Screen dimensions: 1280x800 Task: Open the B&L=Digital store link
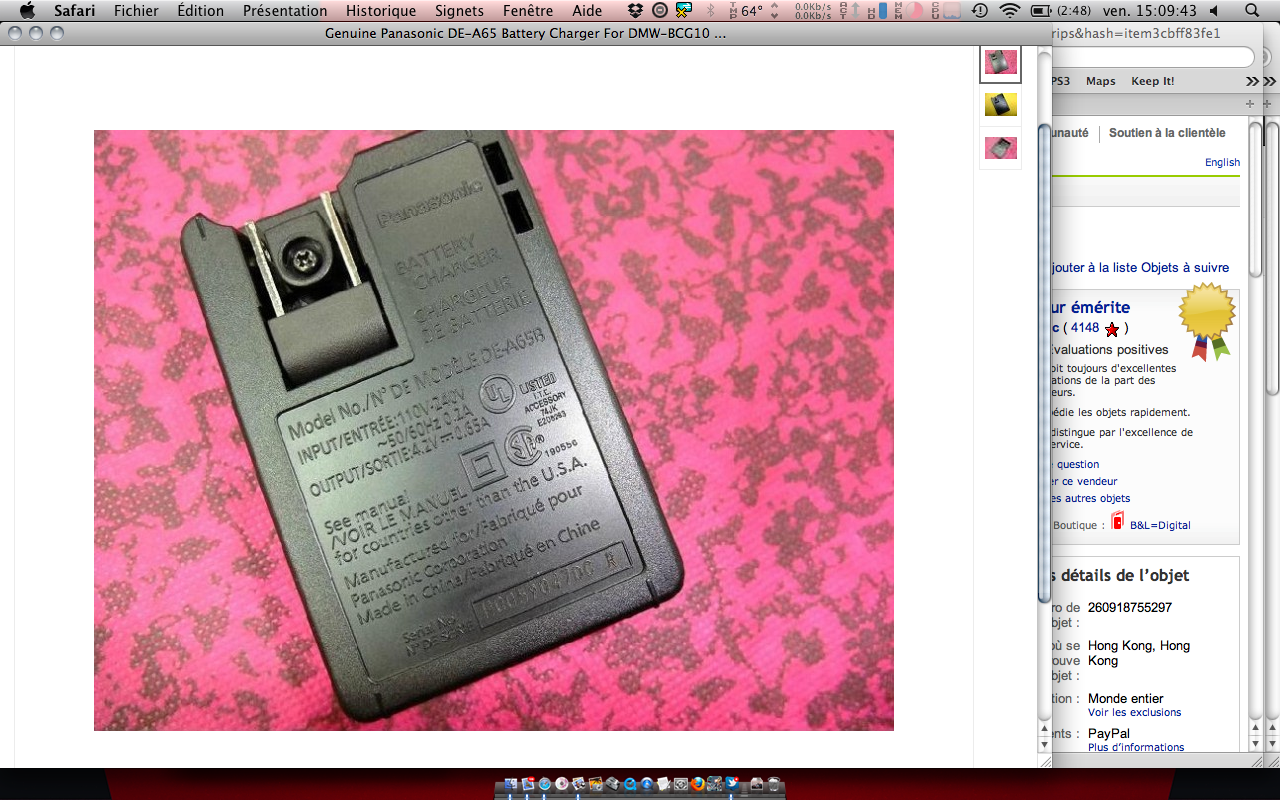pyautogui.click(x=1160, y=525)
